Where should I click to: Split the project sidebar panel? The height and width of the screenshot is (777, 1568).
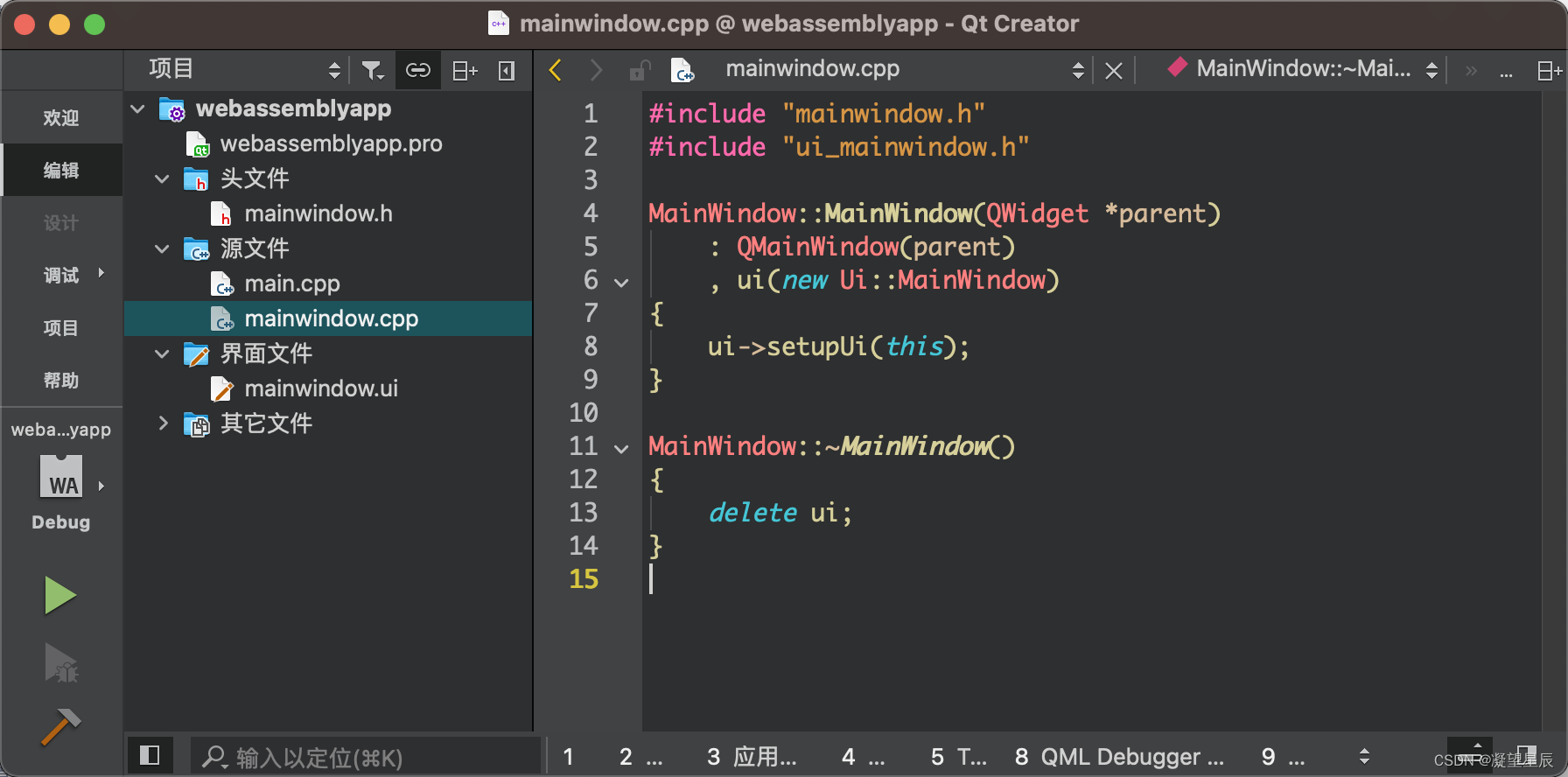[465, 70]
